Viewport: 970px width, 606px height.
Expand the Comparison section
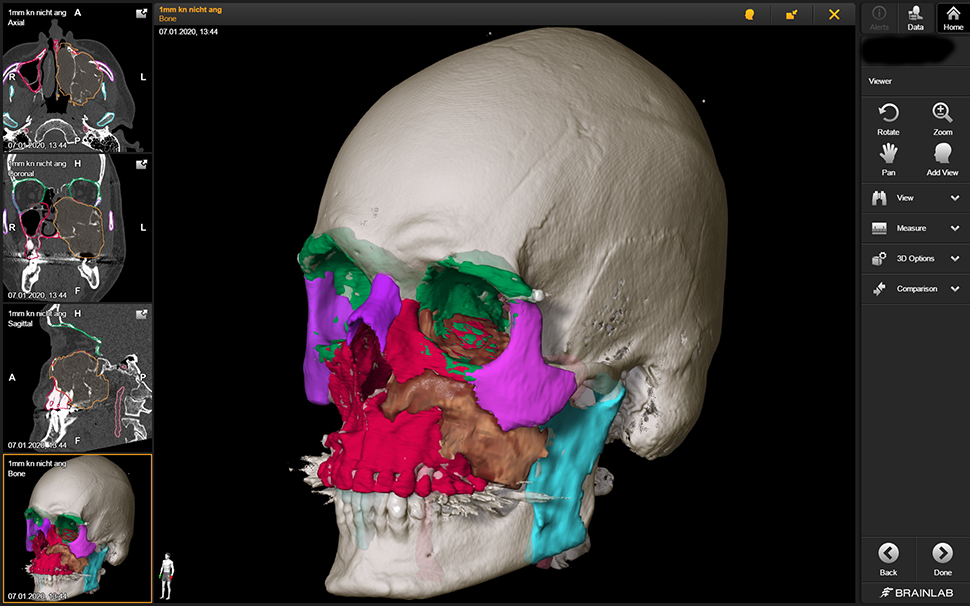coord(913,288)
